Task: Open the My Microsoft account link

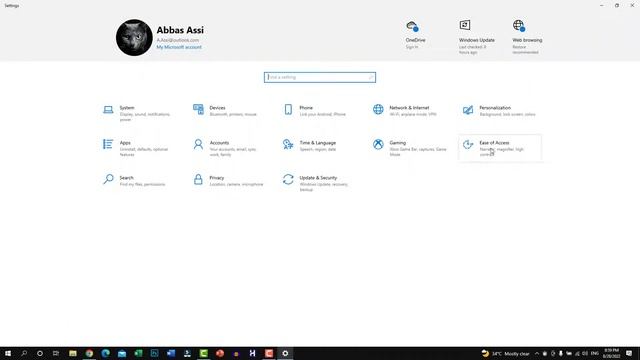Action: [x=179, y=47]
